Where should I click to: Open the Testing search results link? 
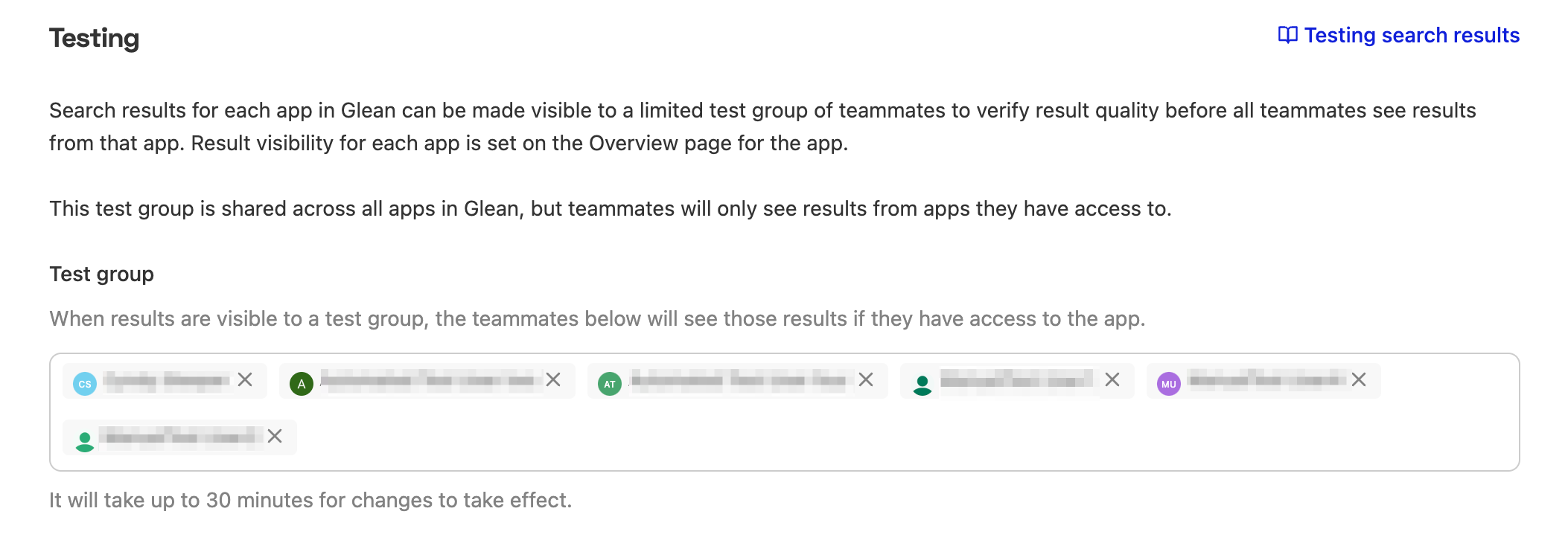[1411, 36]
